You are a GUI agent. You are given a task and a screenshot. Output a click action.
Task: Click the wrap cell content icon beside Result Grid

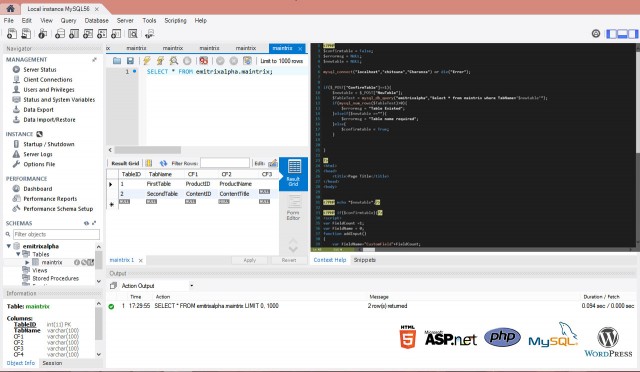(149, 163)
